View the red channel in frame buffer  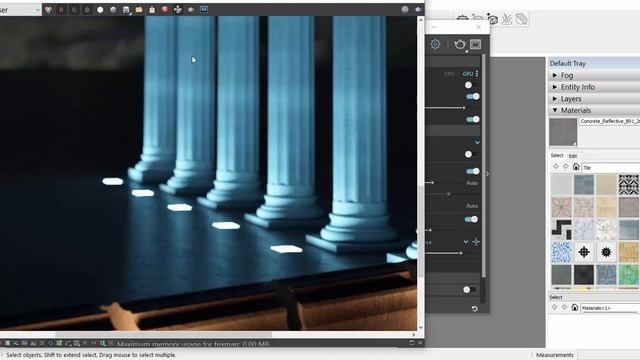(61, 9)
